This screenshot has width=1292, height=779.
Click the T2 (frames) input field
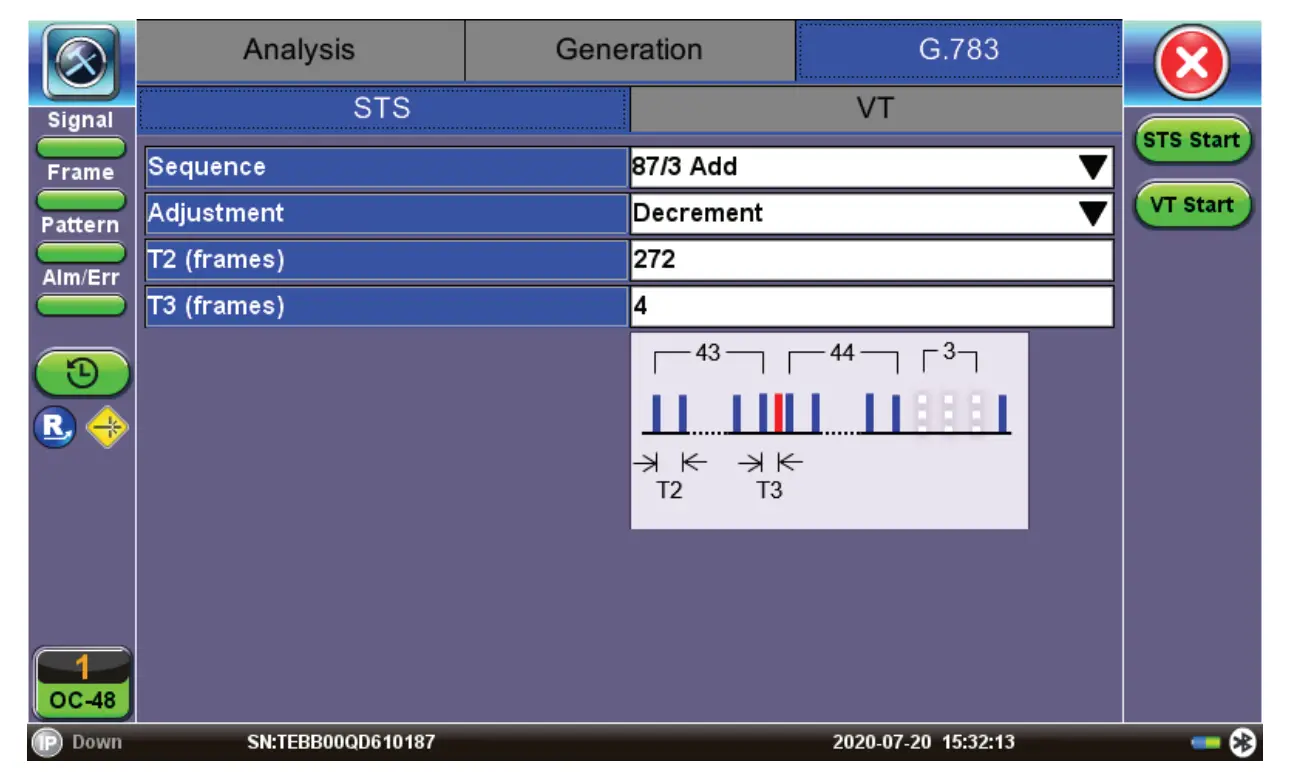click(871, 260)
